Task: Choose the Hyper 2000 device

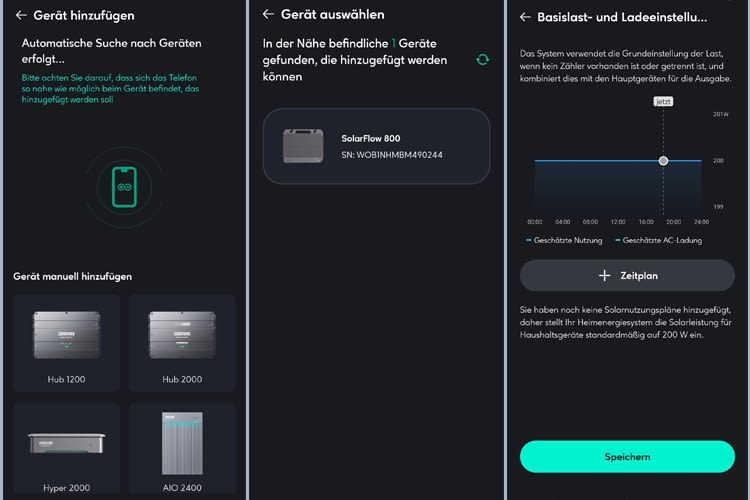Action: pos(66,449)
